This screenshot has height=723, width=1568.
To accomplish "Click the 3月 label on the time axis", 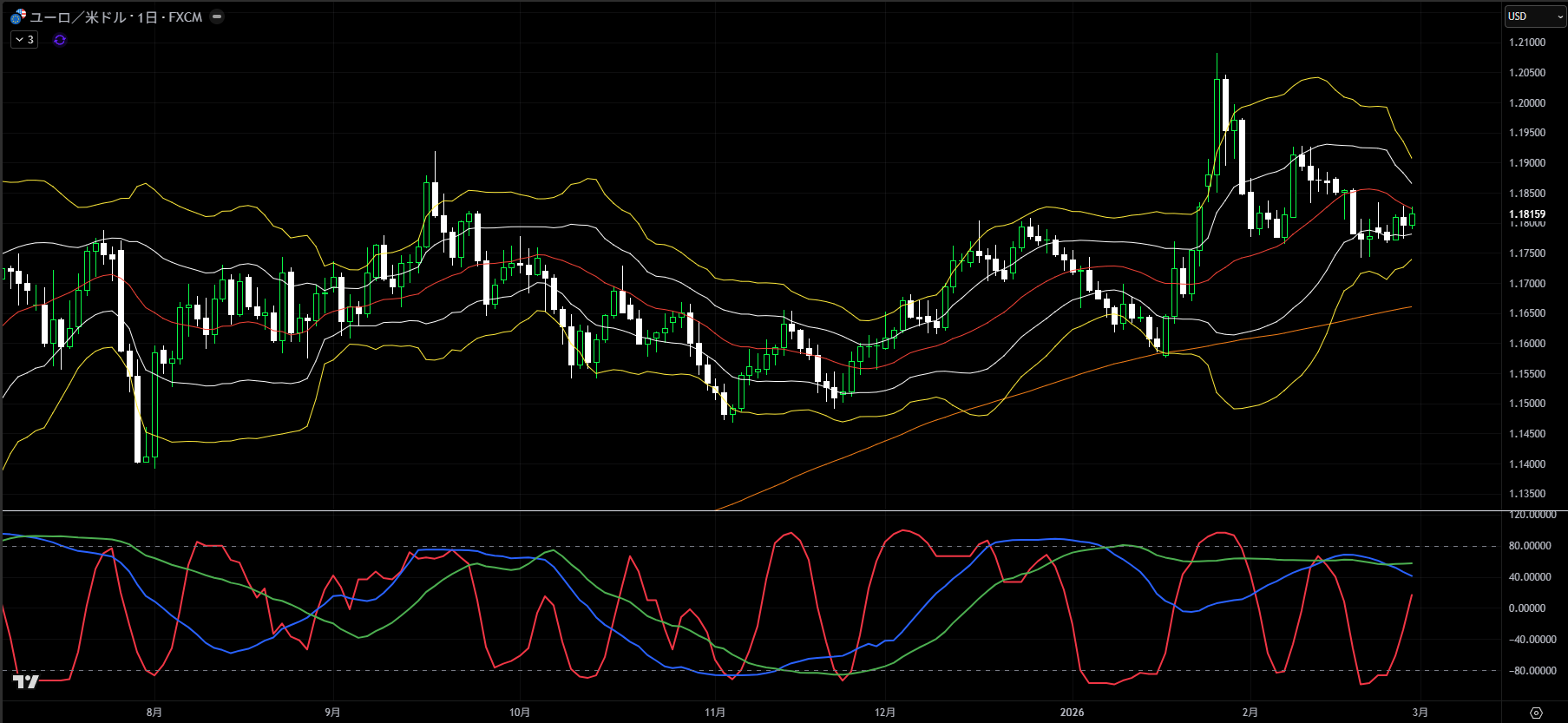I will pos(1420,713).
